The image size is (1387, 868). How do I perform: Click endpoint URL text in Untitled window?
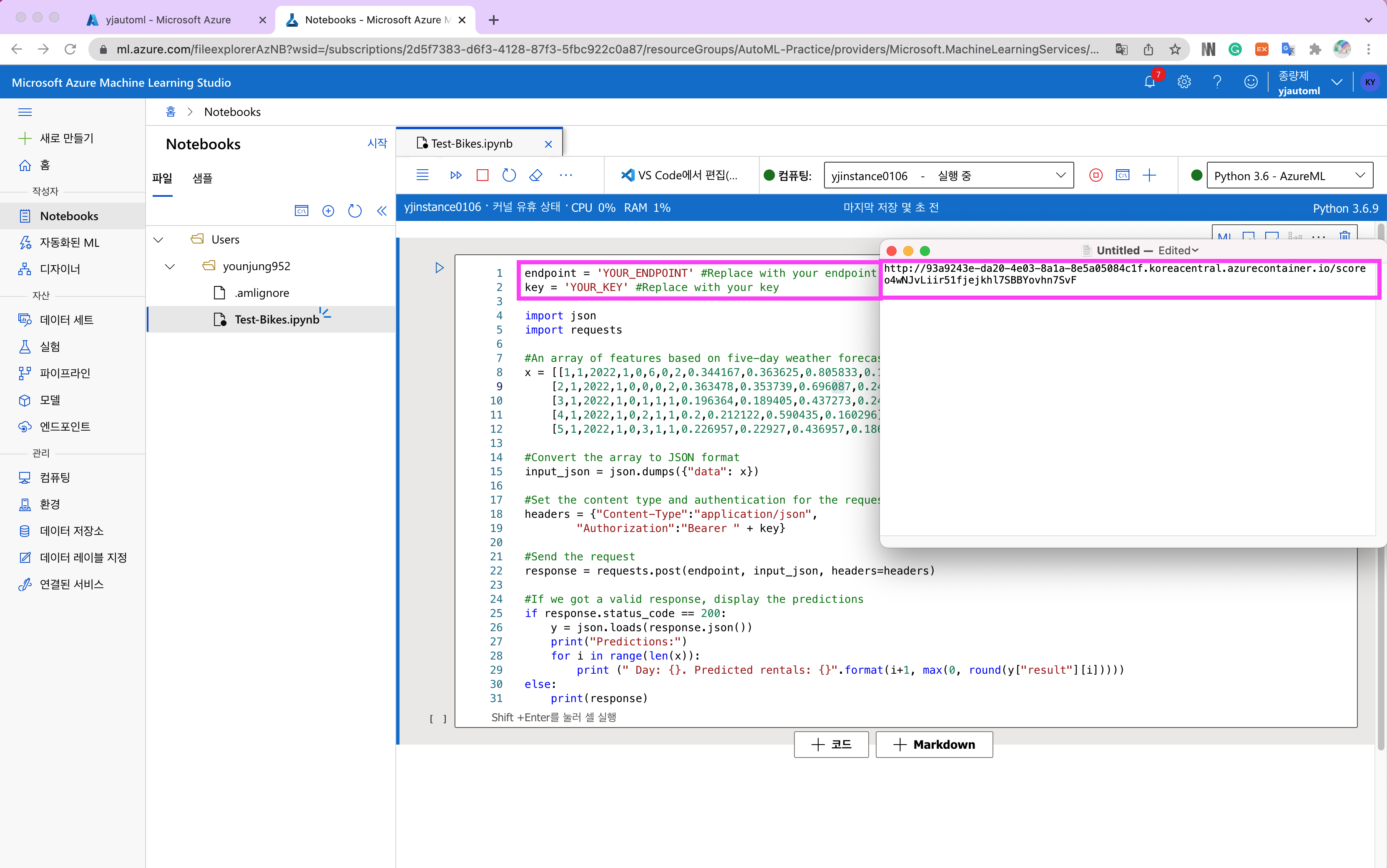click(x=1124, y=268)
